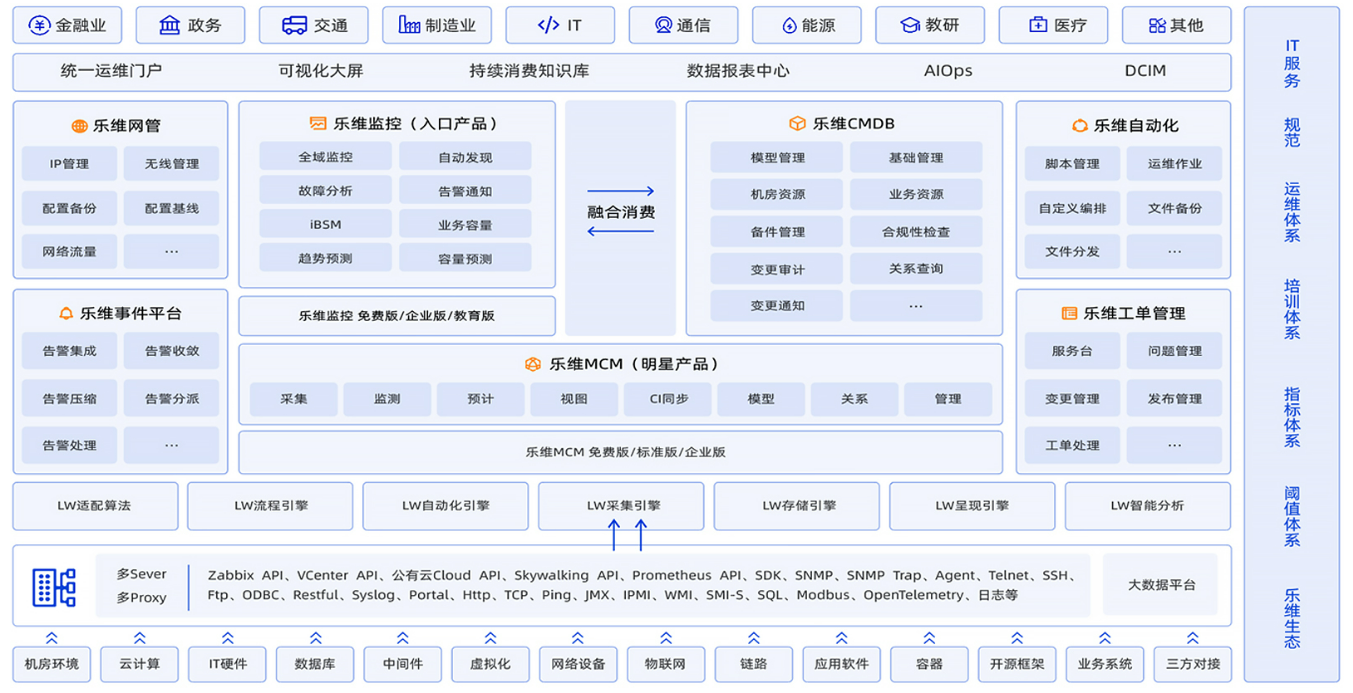Image resolution: width=1353 pixels, height=693 pixels.
Task: Click 阈值体系 in the right sidebar
Action: [1292, 516]
